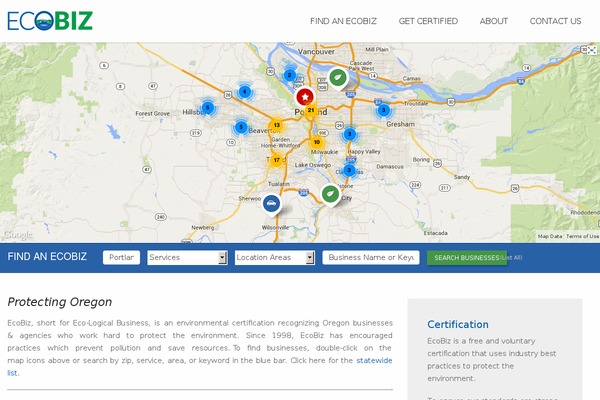Screen dimensions: 600x400
Task: Open the Services dropdown
Action: point(188,258)
